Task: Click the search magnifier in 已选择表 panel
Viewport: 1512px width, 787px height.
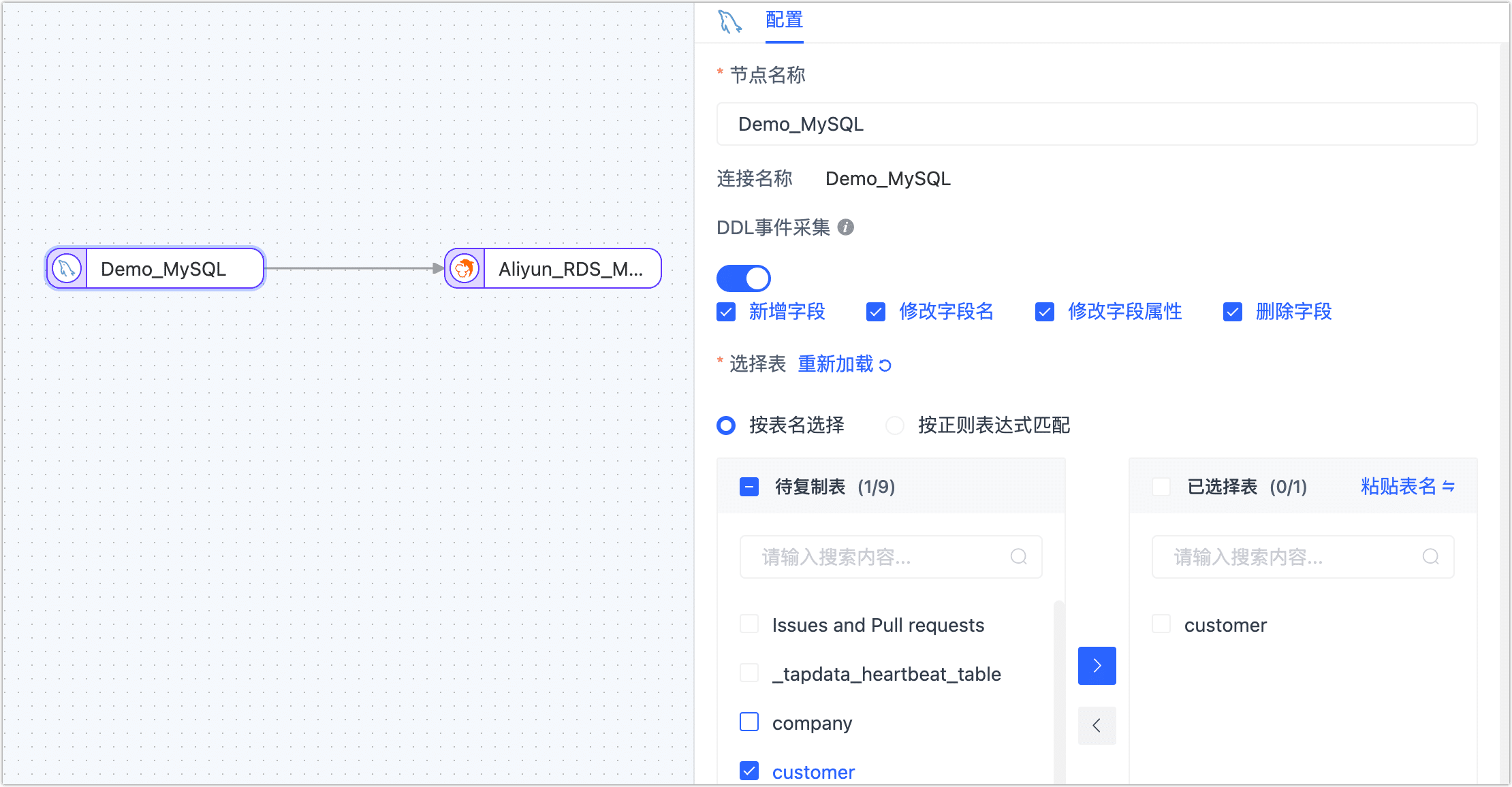Action: pyautogui.click(x=1430, y=556)
